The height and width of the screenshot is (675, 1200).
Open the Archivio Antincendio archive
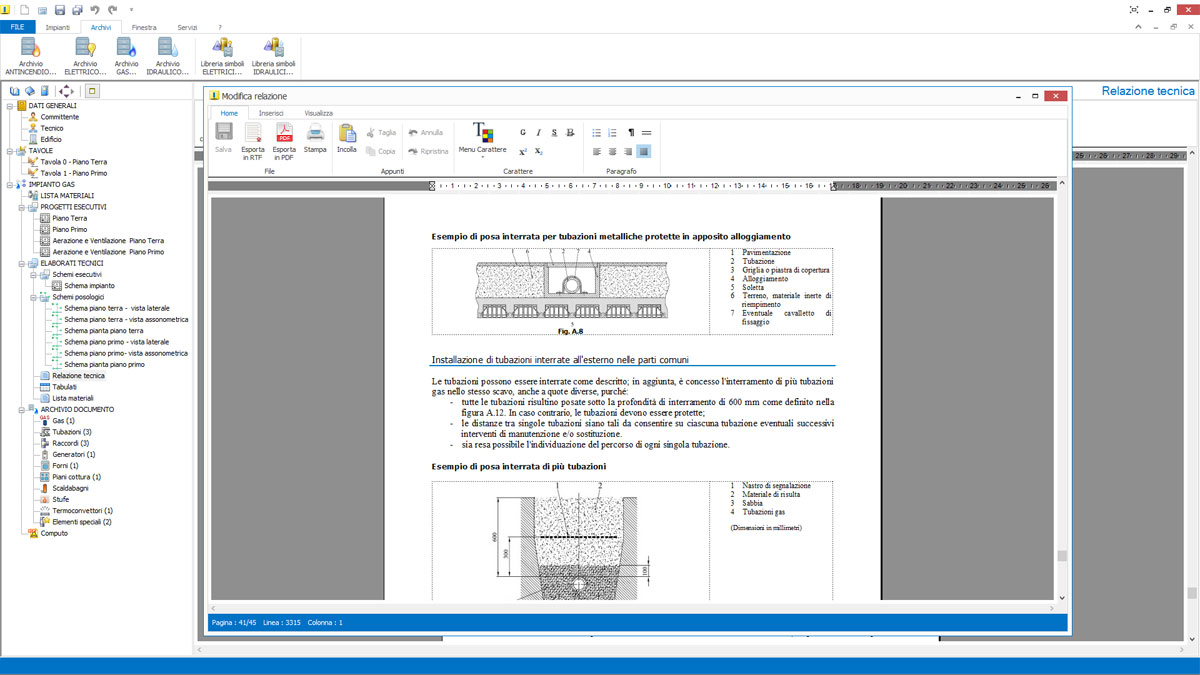click(29, 56)
